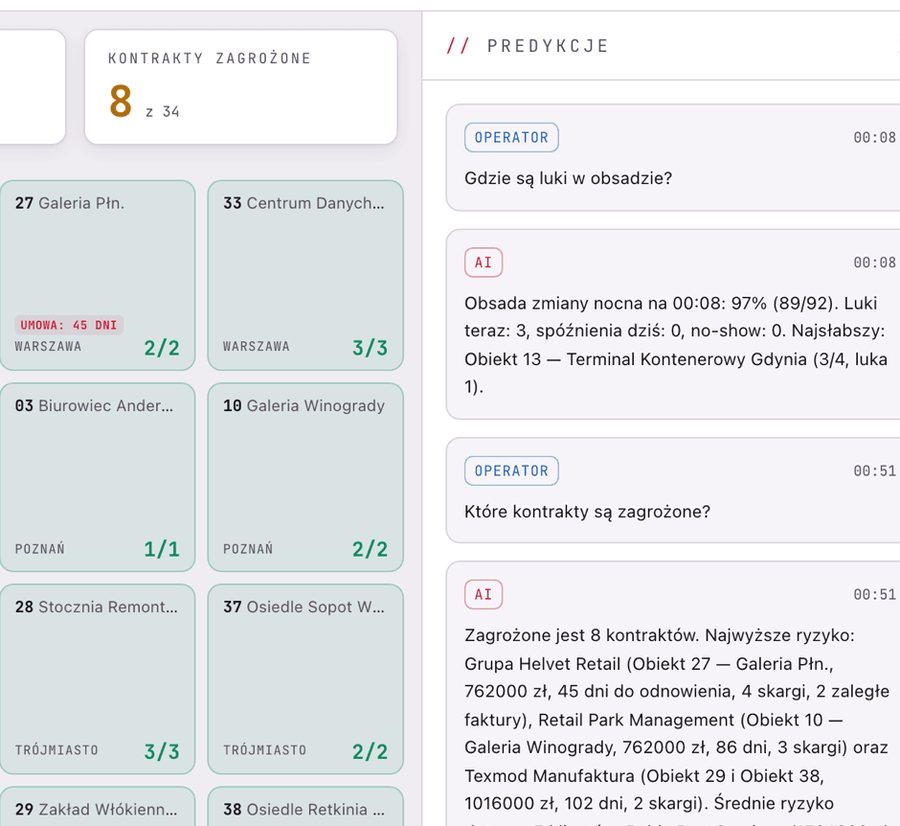Screen dimensions: 900x826
Task: Click the TRÓJMIASTO label on Stocznia Remont
Action: [57, 750]
